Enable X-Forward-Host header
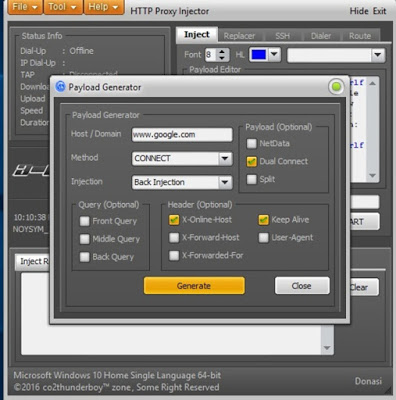The image size is (396, 400). click(174, 238)
